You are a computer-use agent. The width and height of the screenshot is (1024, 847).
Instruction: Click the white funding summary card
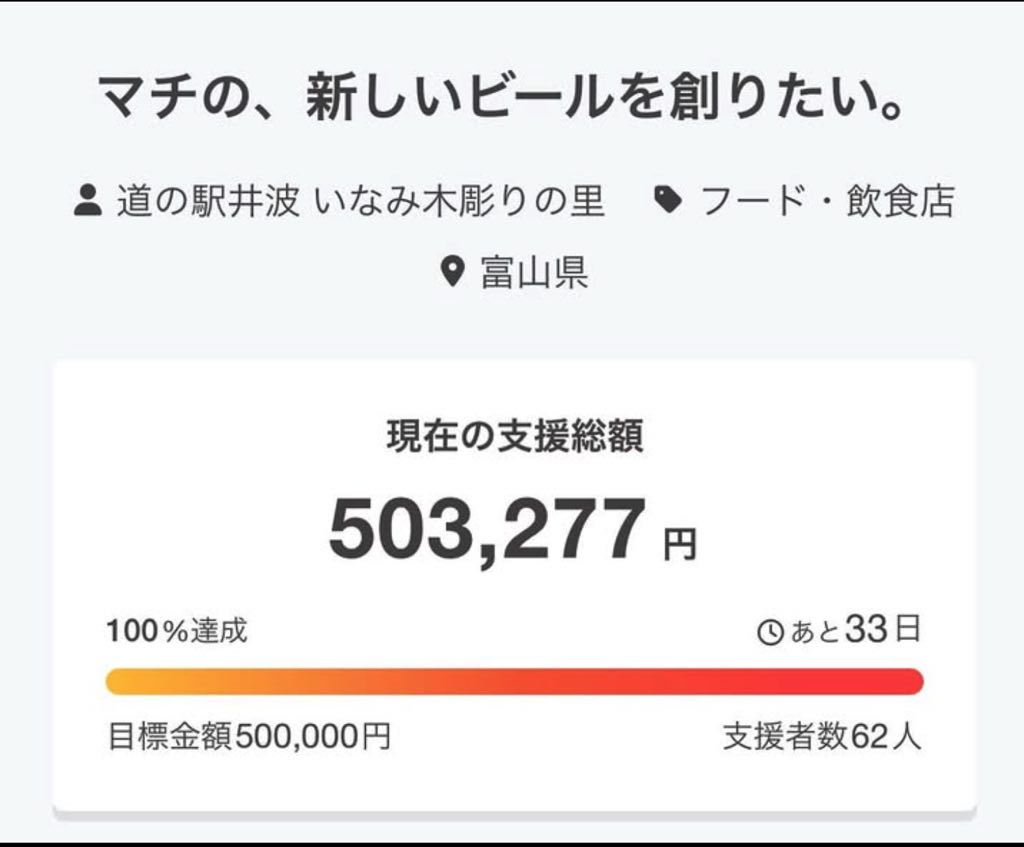(514, 586)
